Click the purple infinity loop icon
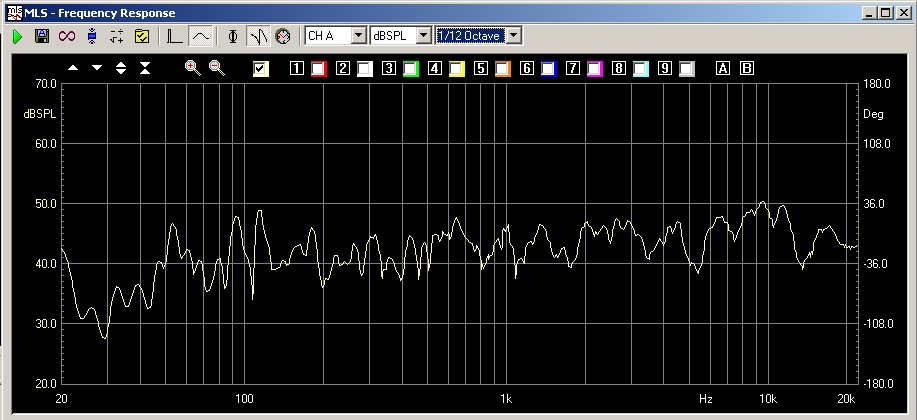Screen dimensions: 917x420 (67, 36)
